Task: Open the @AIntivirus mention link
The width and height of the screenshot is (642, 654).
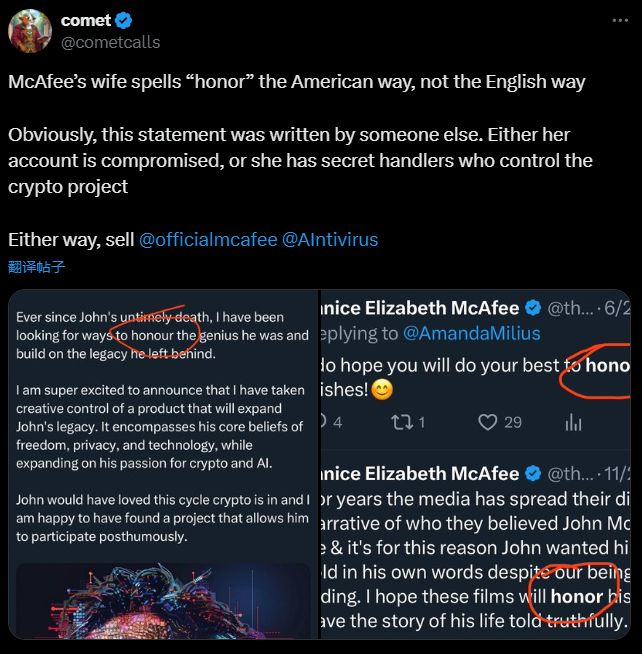Action: point(330,240)
